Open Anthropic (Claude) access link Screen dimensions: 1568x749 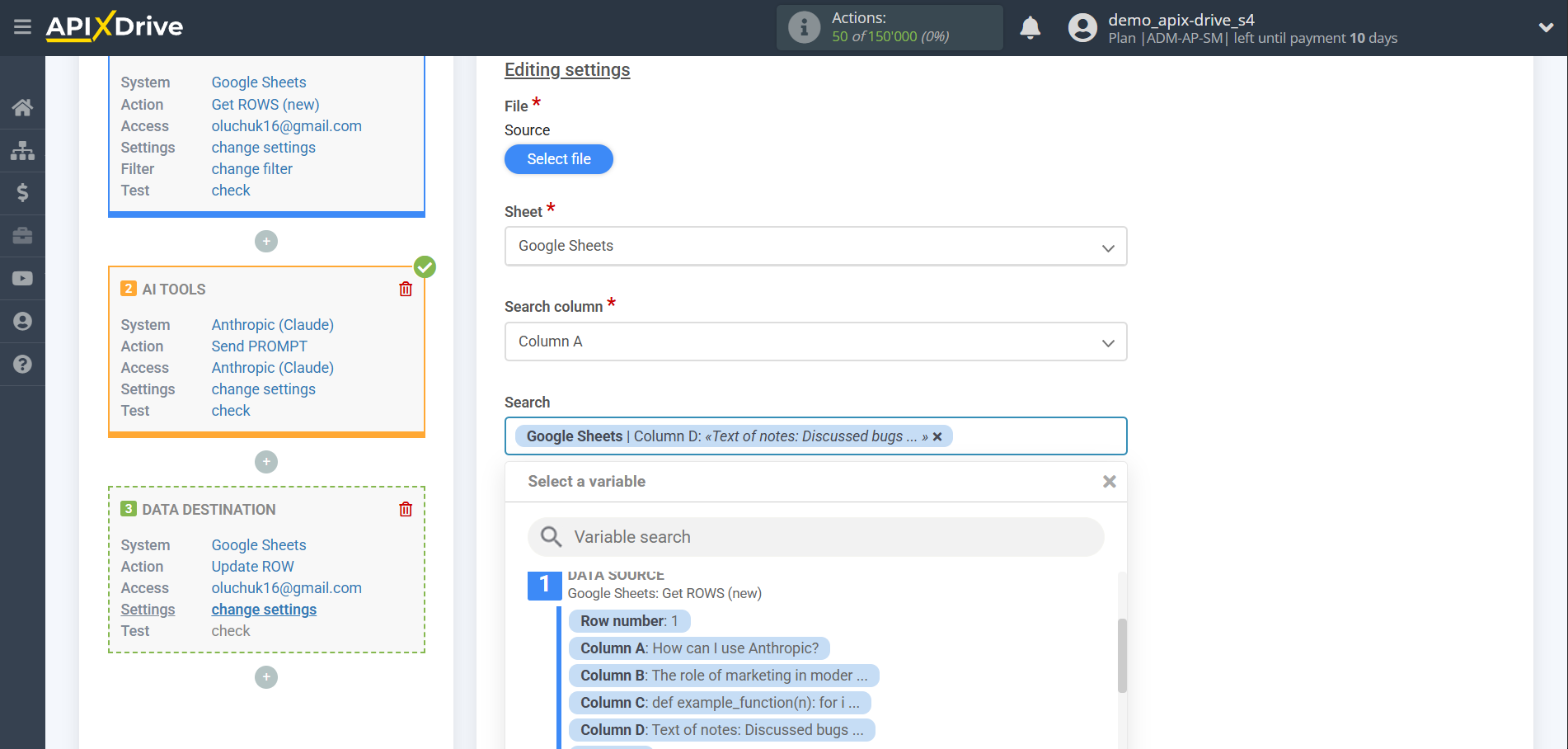(x=273, y=368)
